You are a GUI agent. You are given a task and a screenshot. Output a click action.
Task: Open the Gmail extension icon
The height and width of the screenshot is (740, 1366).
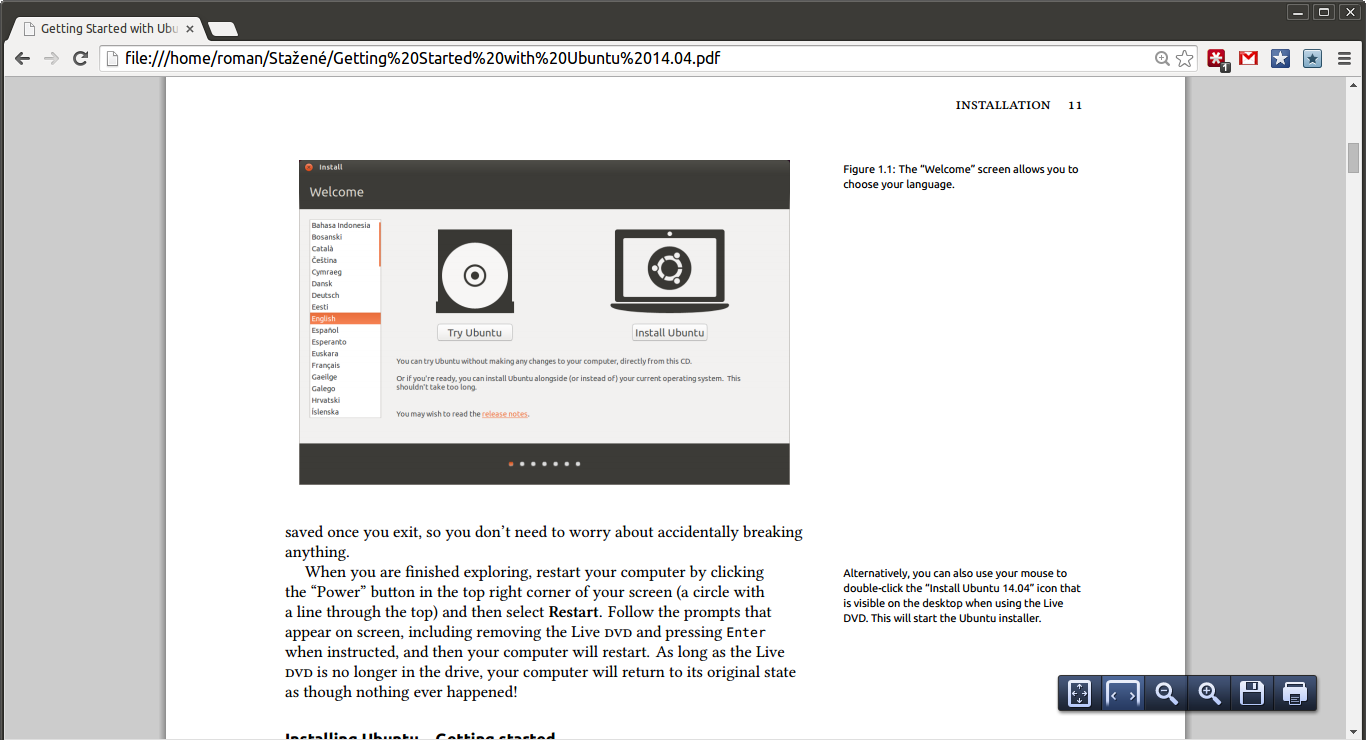1248,59
